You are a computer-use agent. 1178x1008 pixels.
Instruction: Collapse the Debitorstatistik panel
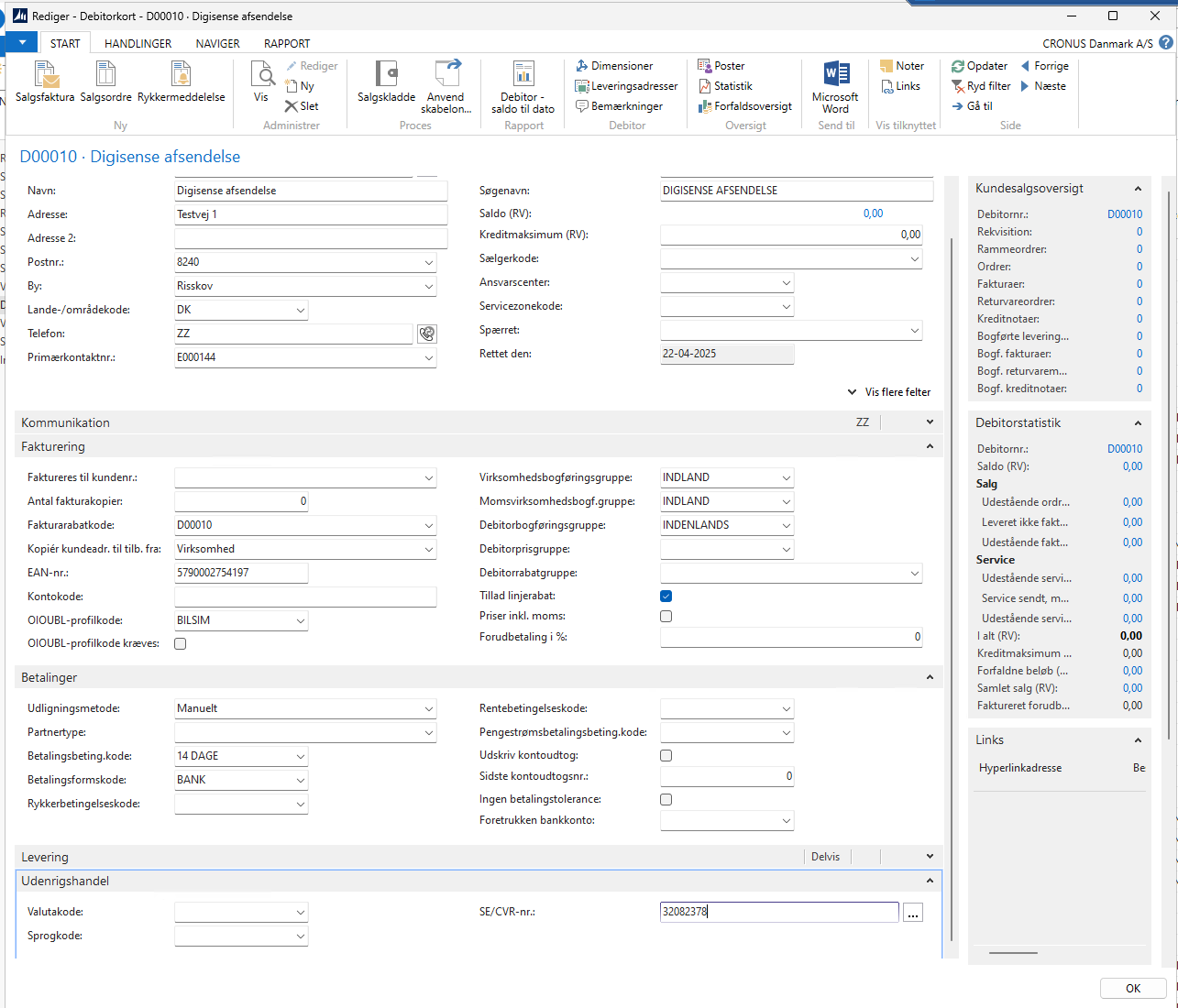tap(1138, 423)
